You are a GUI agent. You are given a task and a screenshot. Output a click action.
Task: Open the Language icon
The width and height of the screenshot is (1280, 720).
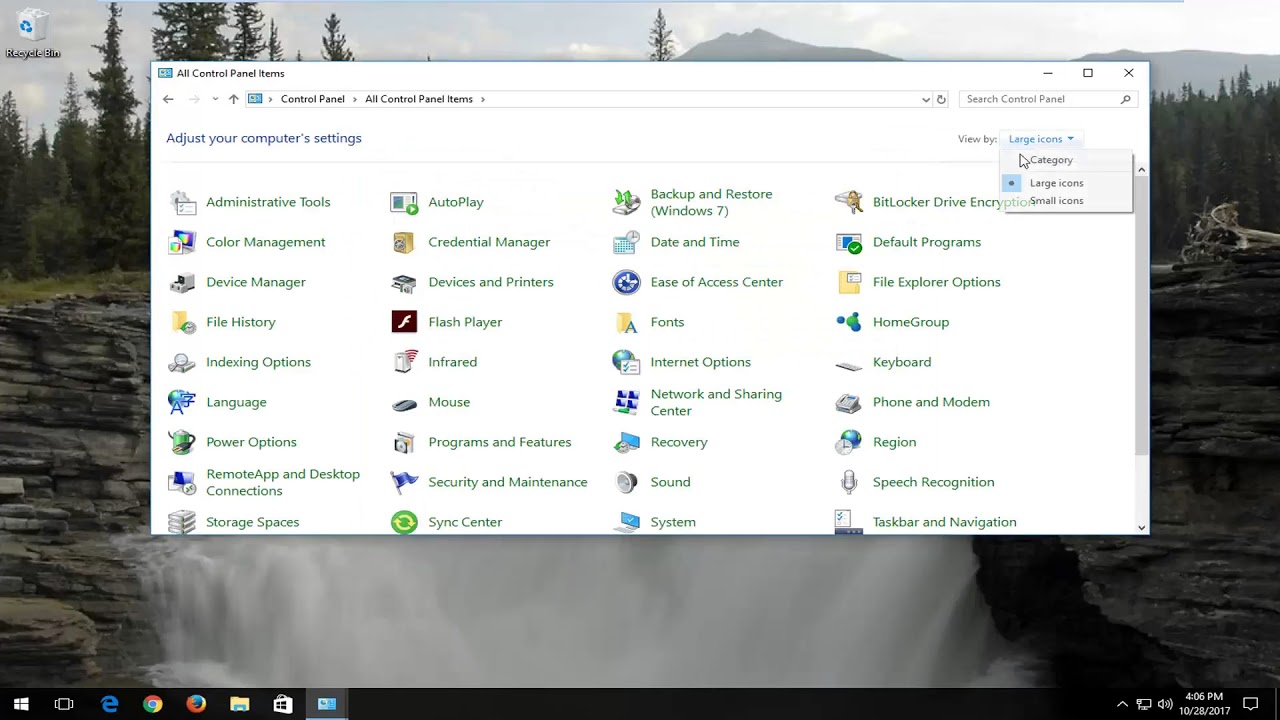(183, 402)
